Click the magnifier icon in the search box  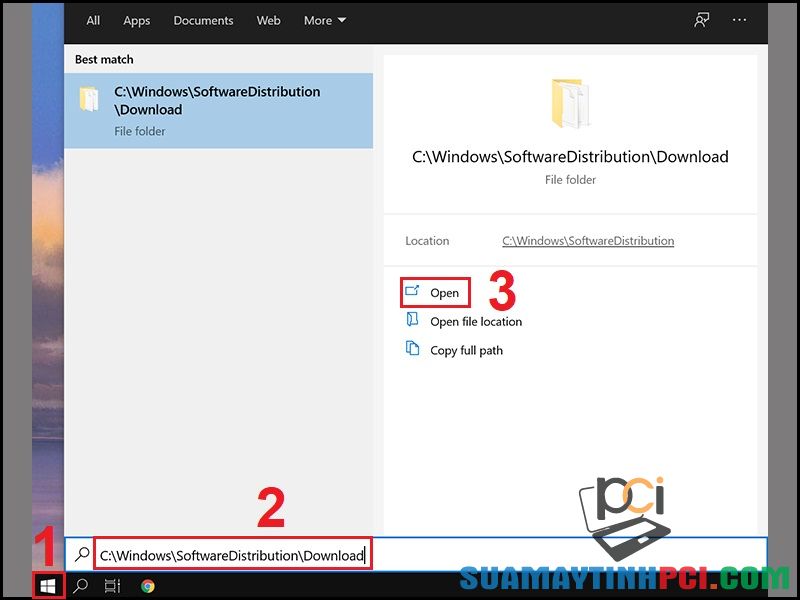[81, 555]
